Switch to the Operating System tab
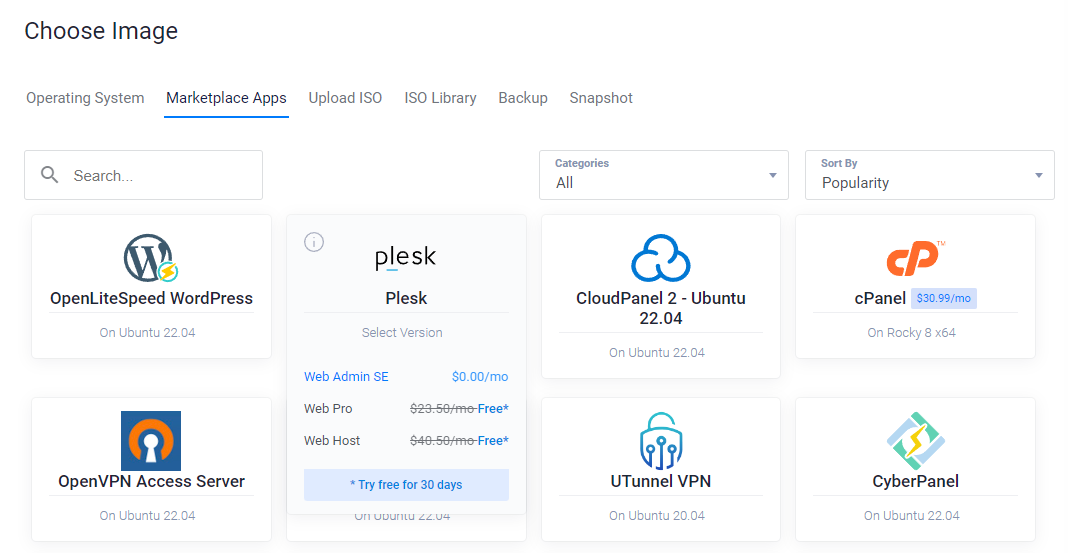This screenshot has height=553, width=1068. (85, 98)
